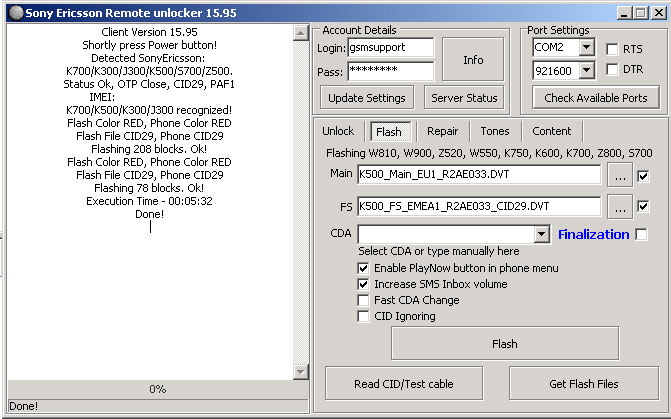Viewport: 671px width, 419px height.
Task: Turn on CID Ignoring checkbox
Action: (x=363, y=316)
